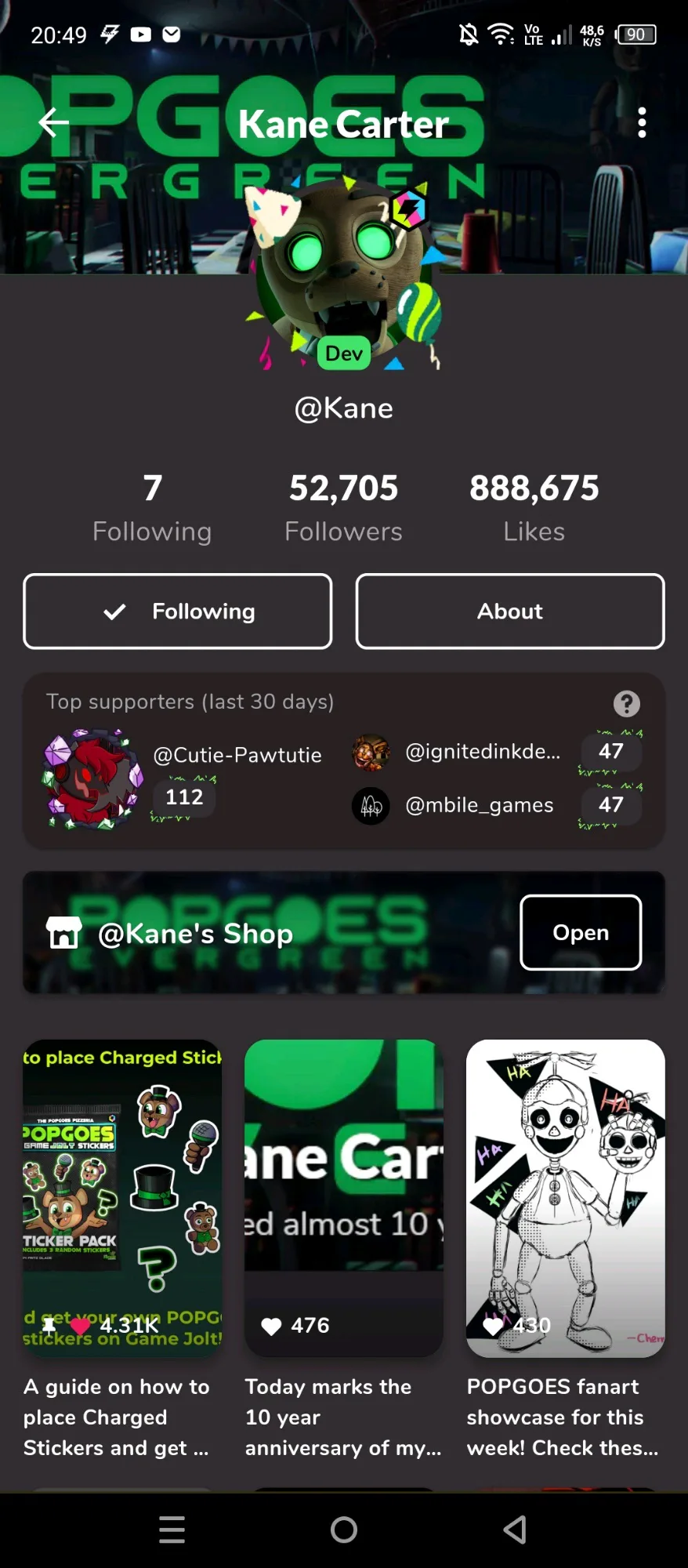Open the 10 year anniversary post

344,1250
